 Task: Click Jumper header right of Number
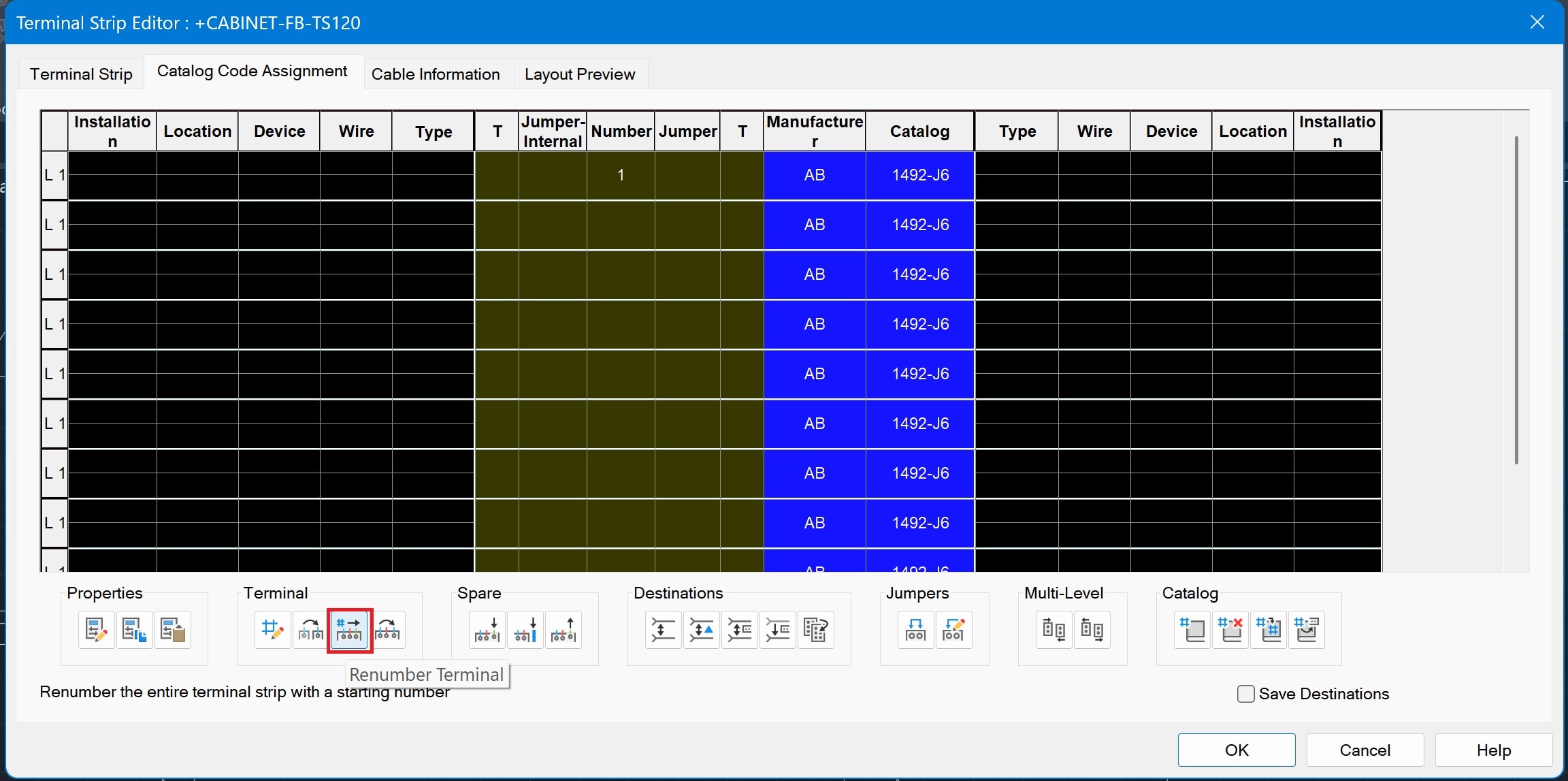click(x=688, y=131)
